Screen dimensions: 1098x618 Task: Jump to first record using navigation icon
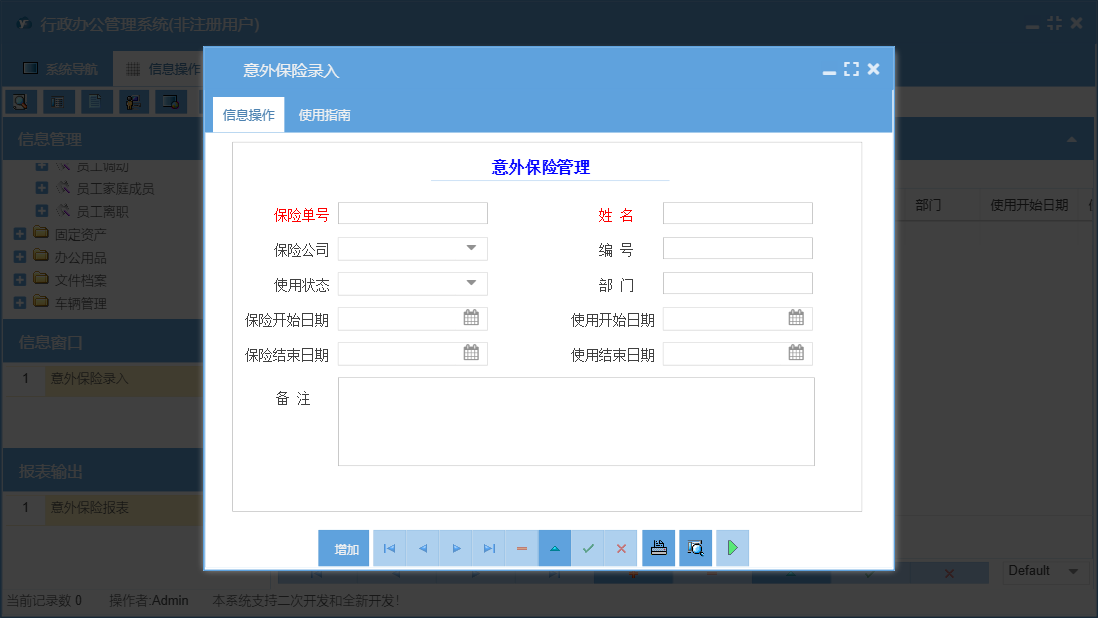[x=389, y=548]
